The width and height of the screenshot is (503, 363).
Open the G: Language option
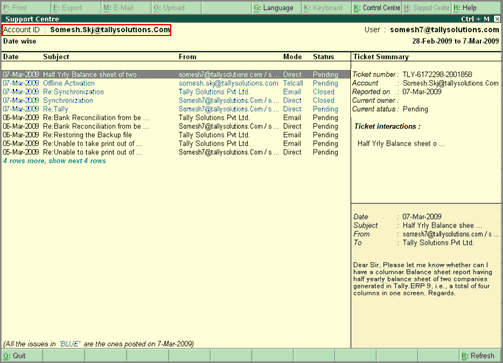click(276, 8)
